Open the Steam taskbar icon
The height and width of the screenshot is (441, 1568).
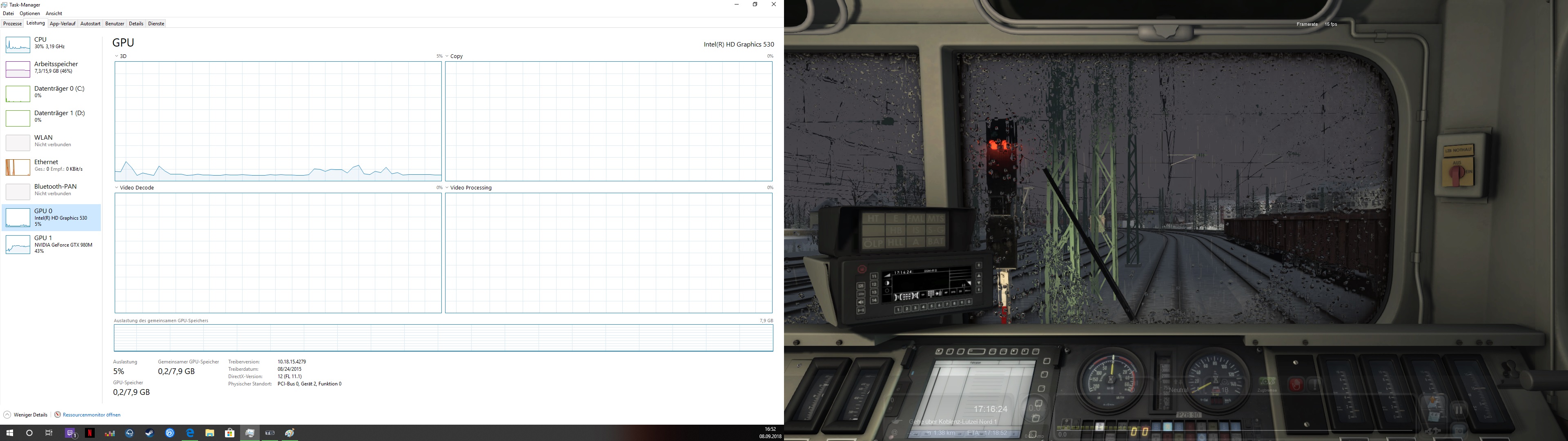[x=150, y=433]
